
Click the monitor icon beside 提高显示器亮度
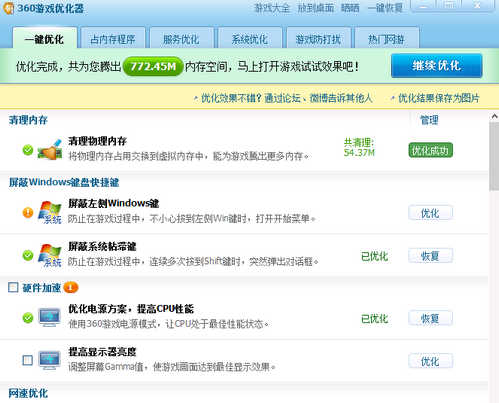[x=49, y=360]
